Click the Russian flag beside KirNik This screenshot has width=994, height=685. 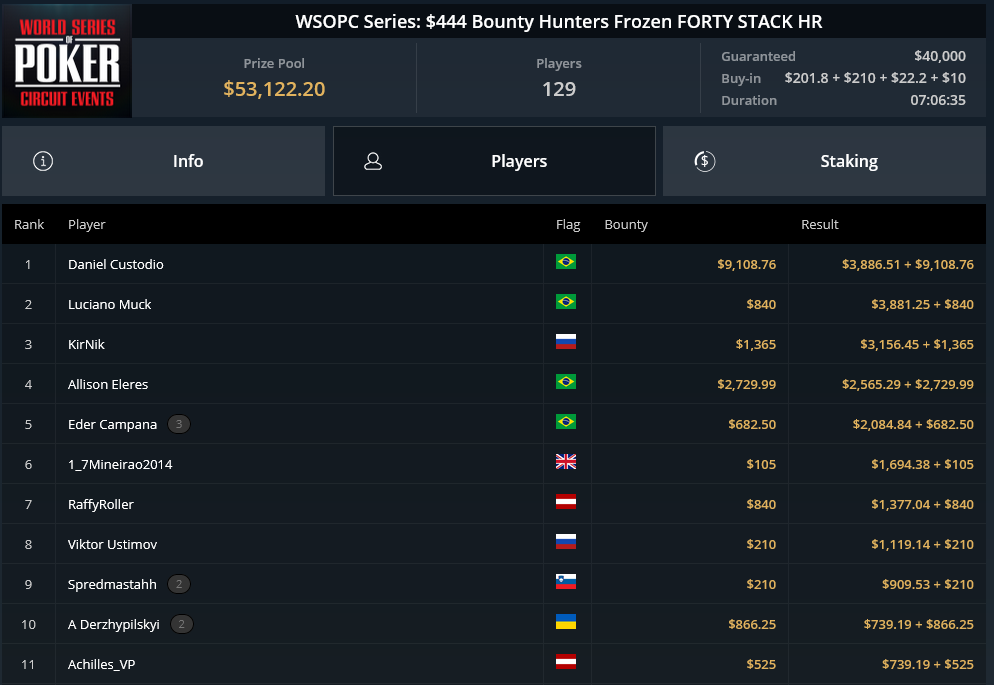coord(565,342)
